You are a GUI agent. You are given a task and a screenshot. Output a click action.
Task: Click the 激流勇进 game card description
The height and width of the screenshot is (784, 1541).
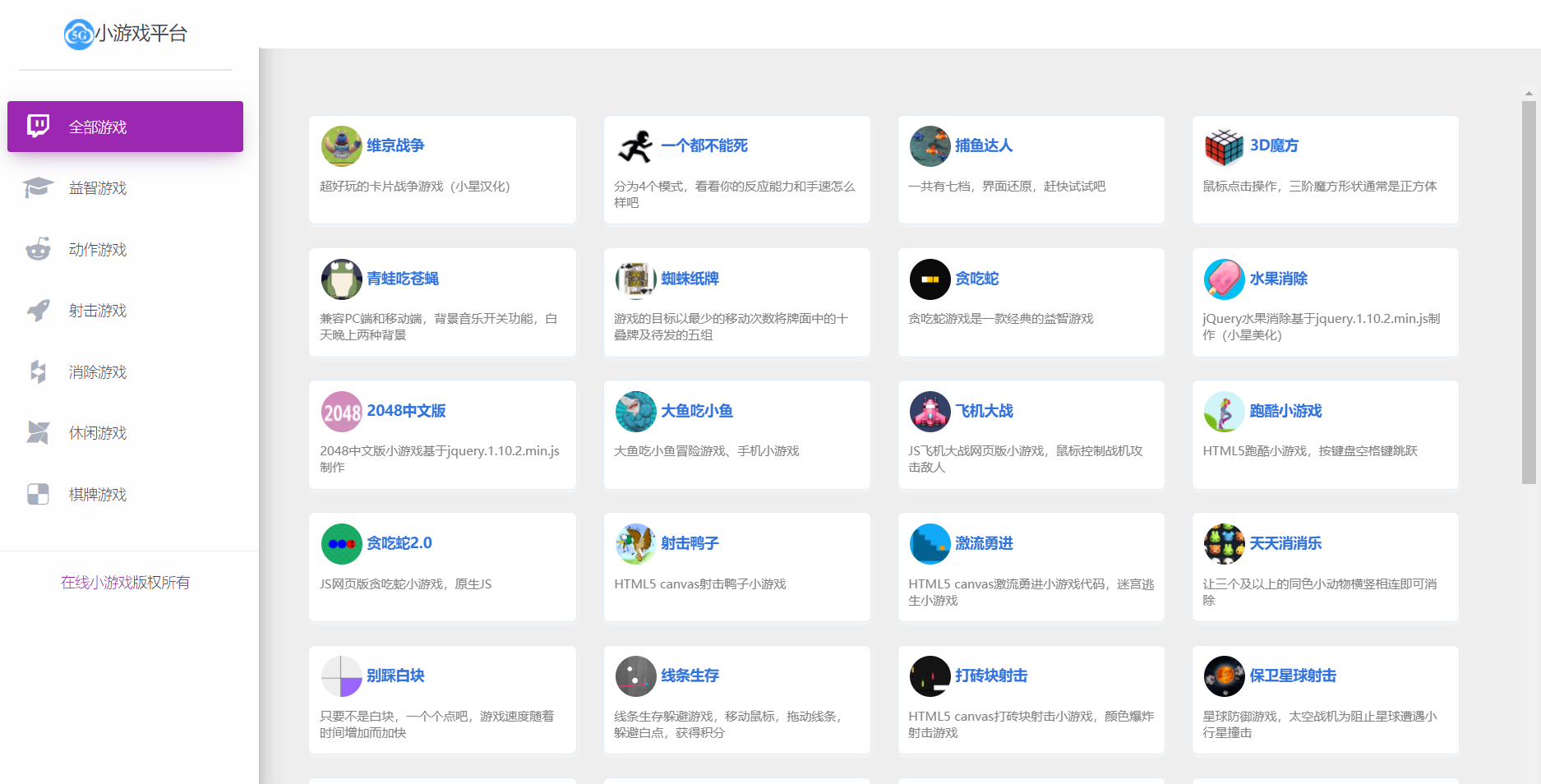1031,593
